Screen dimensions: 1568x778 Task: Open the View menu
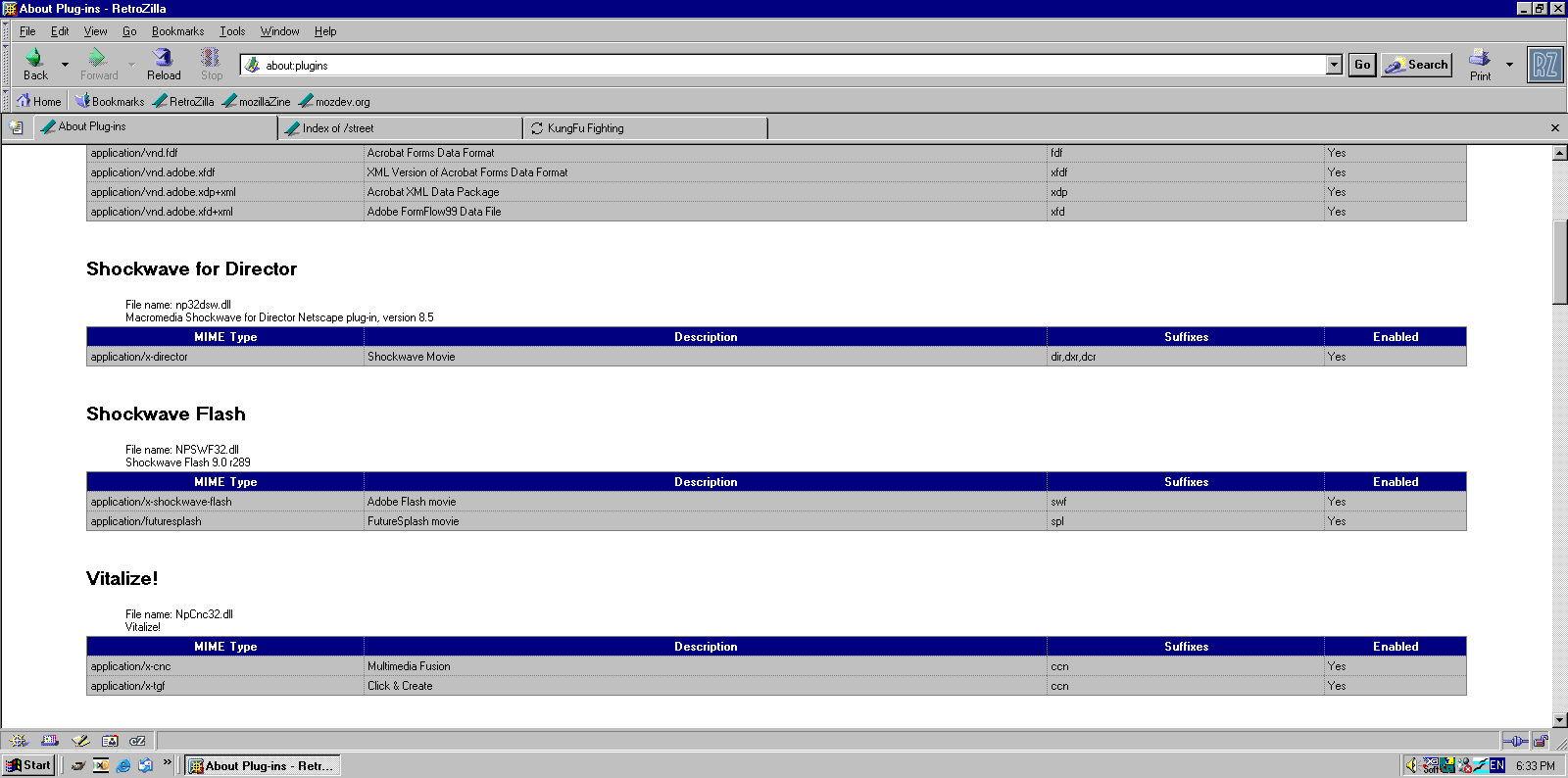click(95, 31)
